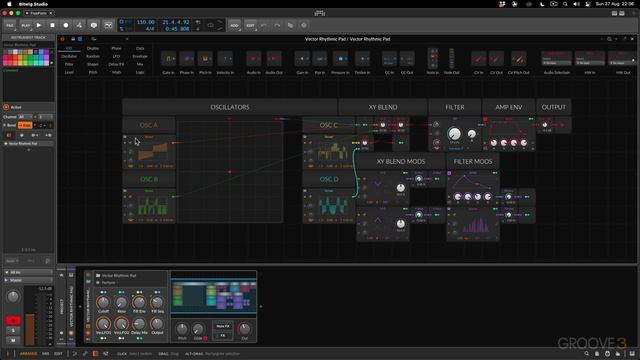Click the Cutoff remote control knob

coord(103,302)
